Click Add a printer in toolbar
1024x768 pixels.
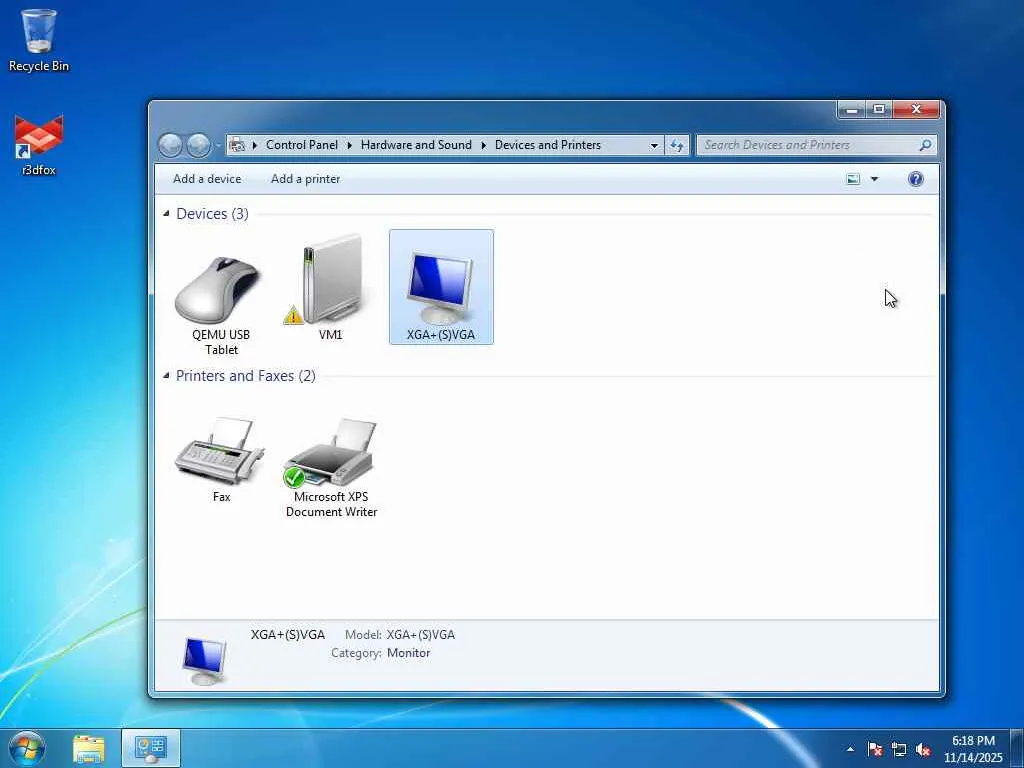tap(306, 179)
